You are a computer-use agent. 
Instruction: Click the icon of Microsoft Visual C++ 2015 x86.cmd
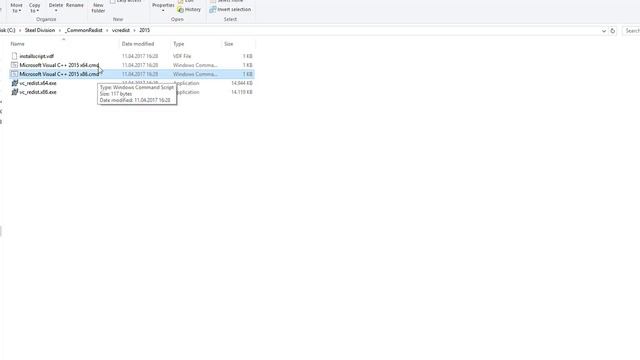(15, 74)
